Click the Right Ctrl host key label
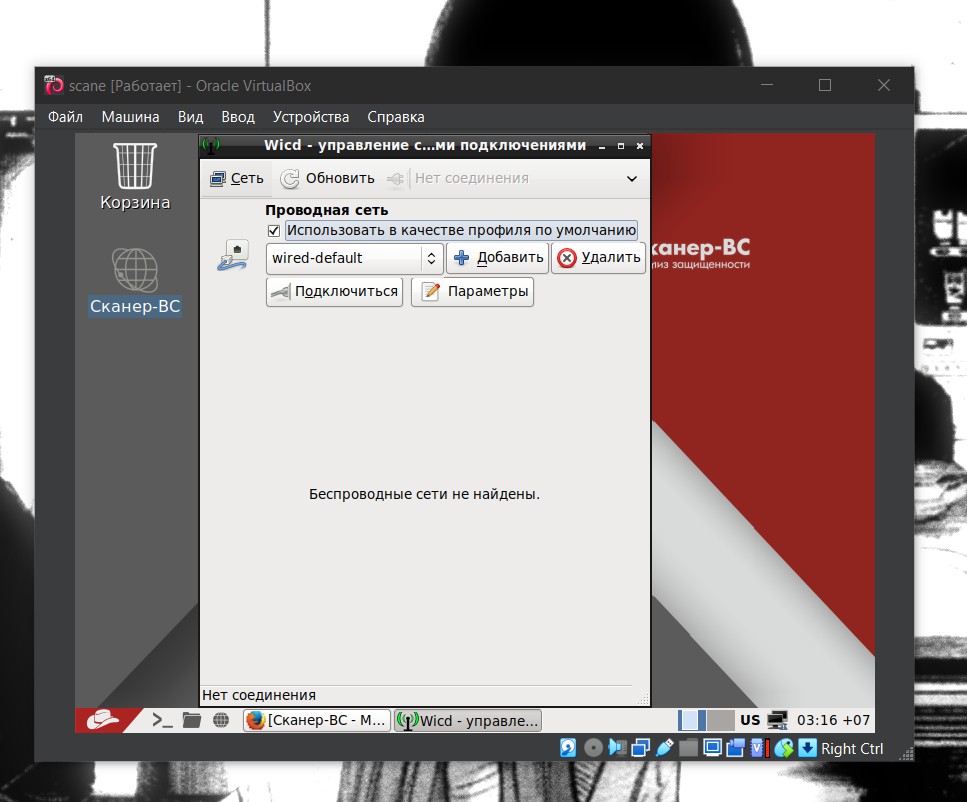Screen dimensions: 967x802 point(852,749)
